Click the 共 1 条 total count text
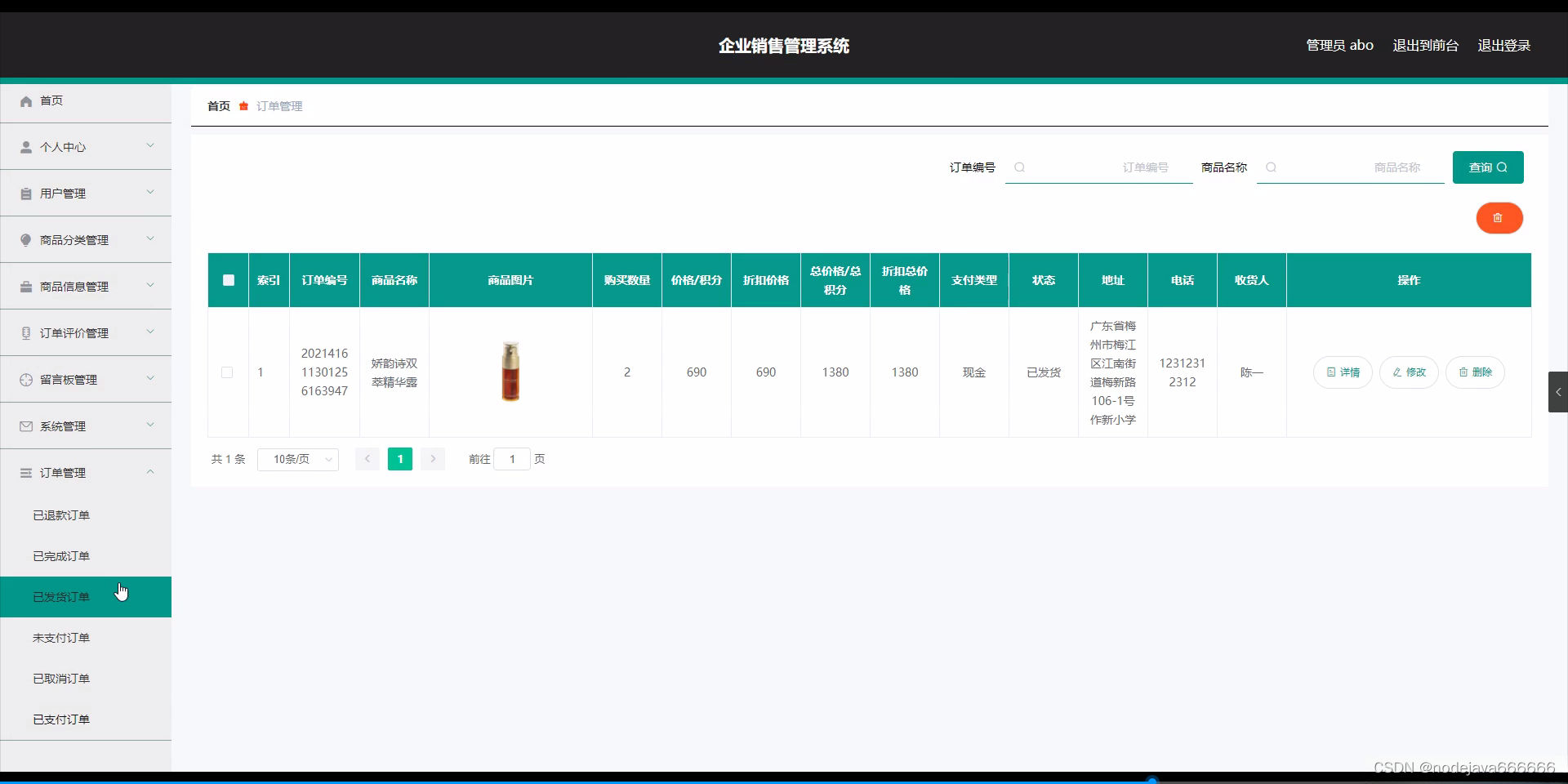The image size is (1568, 784). [229, 459]
